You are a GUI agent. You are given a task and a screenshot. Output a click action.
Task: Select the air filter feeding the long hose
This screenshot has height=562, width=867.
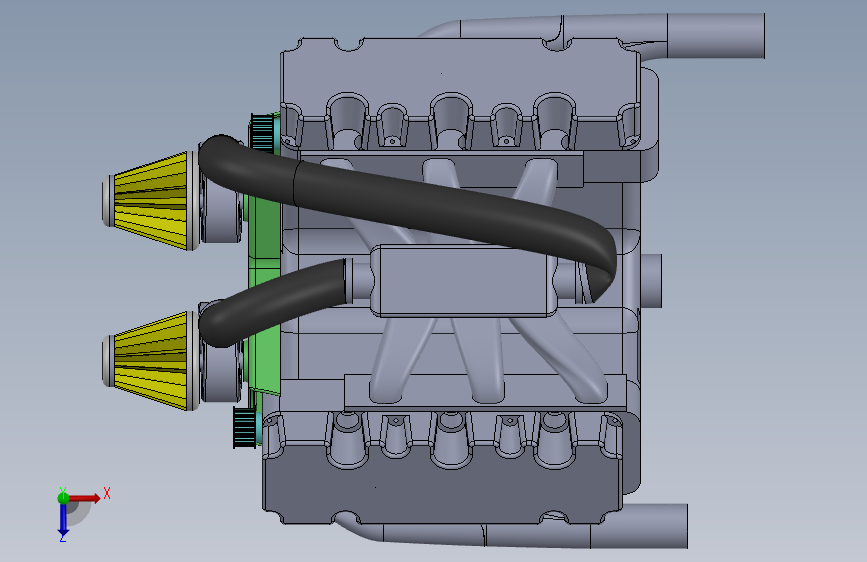(x=151, y=201)
